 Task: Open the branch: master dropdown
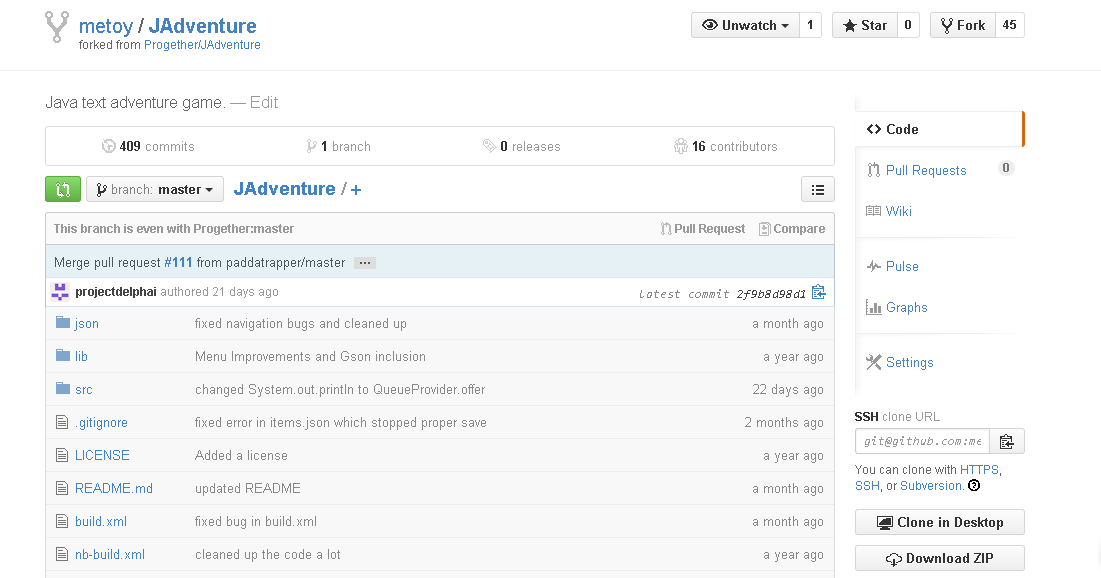(x=154, y=189)
